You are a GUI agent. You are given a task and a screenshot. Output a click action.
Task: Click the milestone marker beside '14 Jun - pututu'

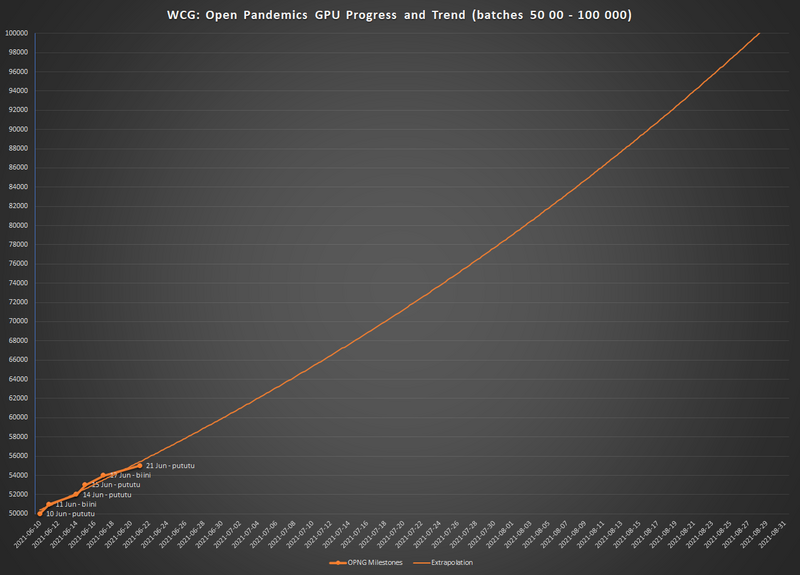(76, 494)
